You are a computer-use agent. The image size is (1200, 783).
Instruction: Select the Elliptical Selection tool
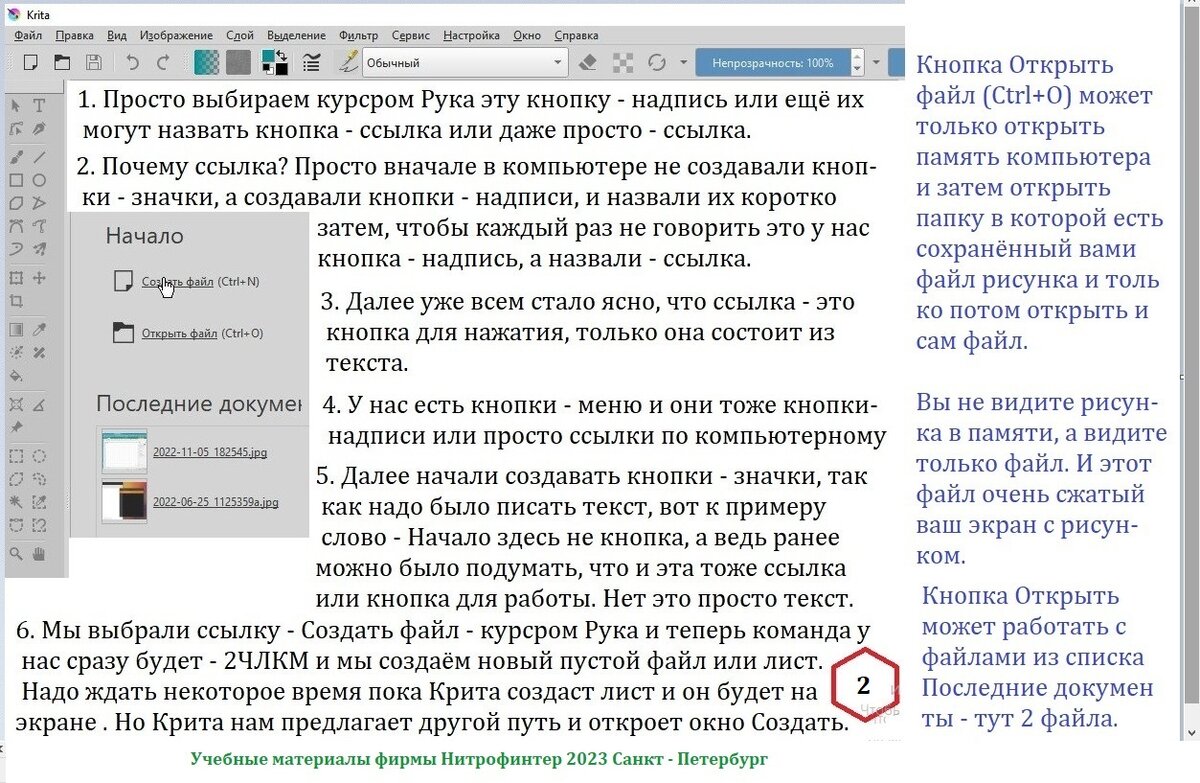pyautogui.click(x=39, y=457)
